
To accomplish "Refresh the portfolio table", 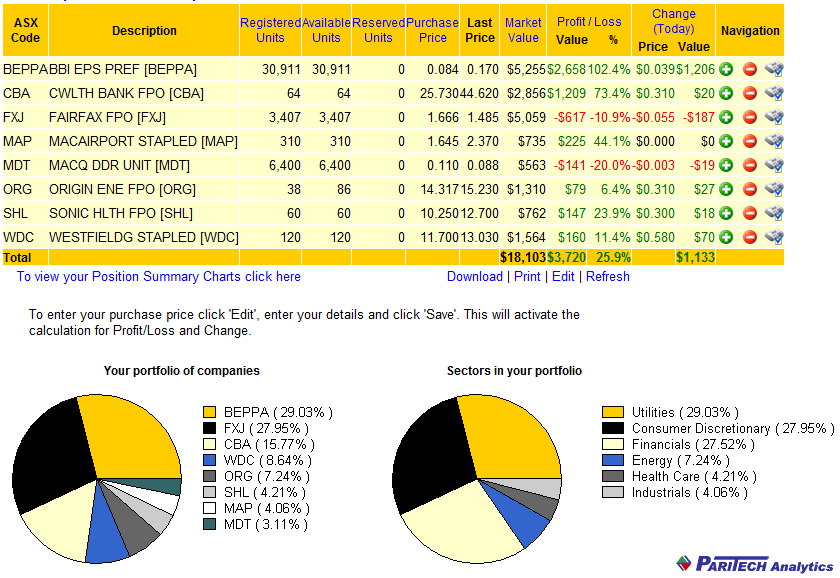I will [x=608, y=277].
